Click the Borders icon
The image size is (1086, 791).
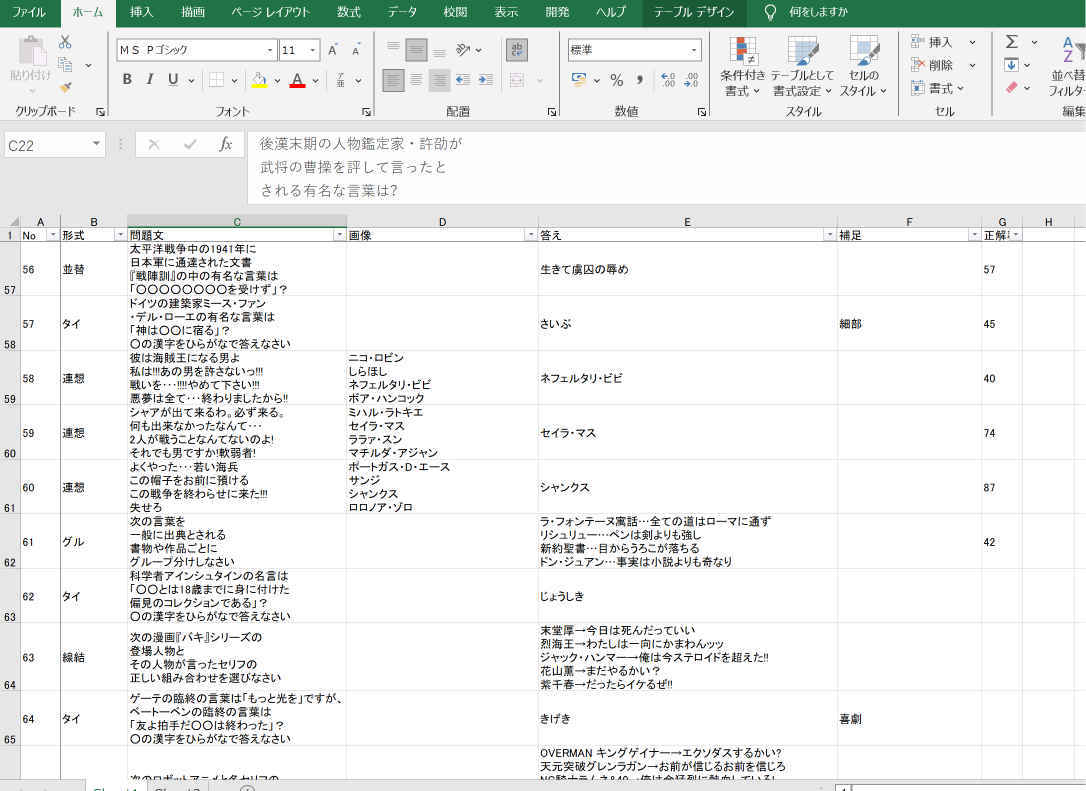[217, 80]
